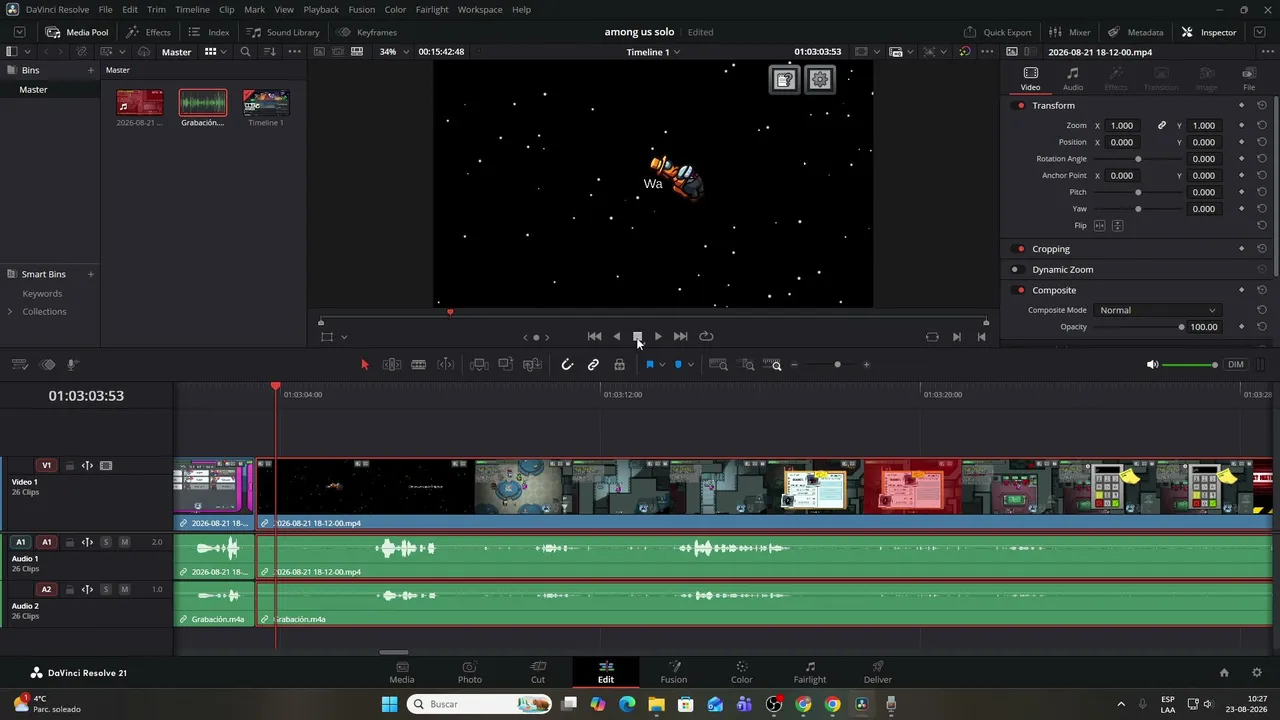Image resolution: width=1280 pixels, height=720 pixels.
Task: Toggle timeline snapping magnet
Action: coord(567,365)
